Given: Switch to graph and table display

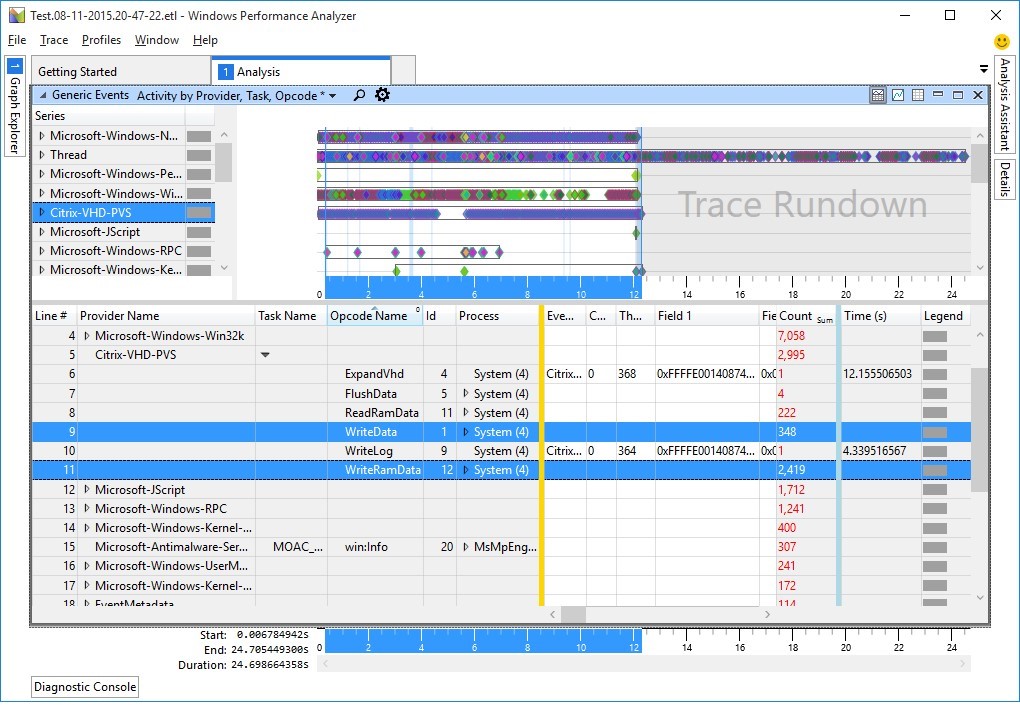Looking at the screenshot, I should tap(878, 95).
